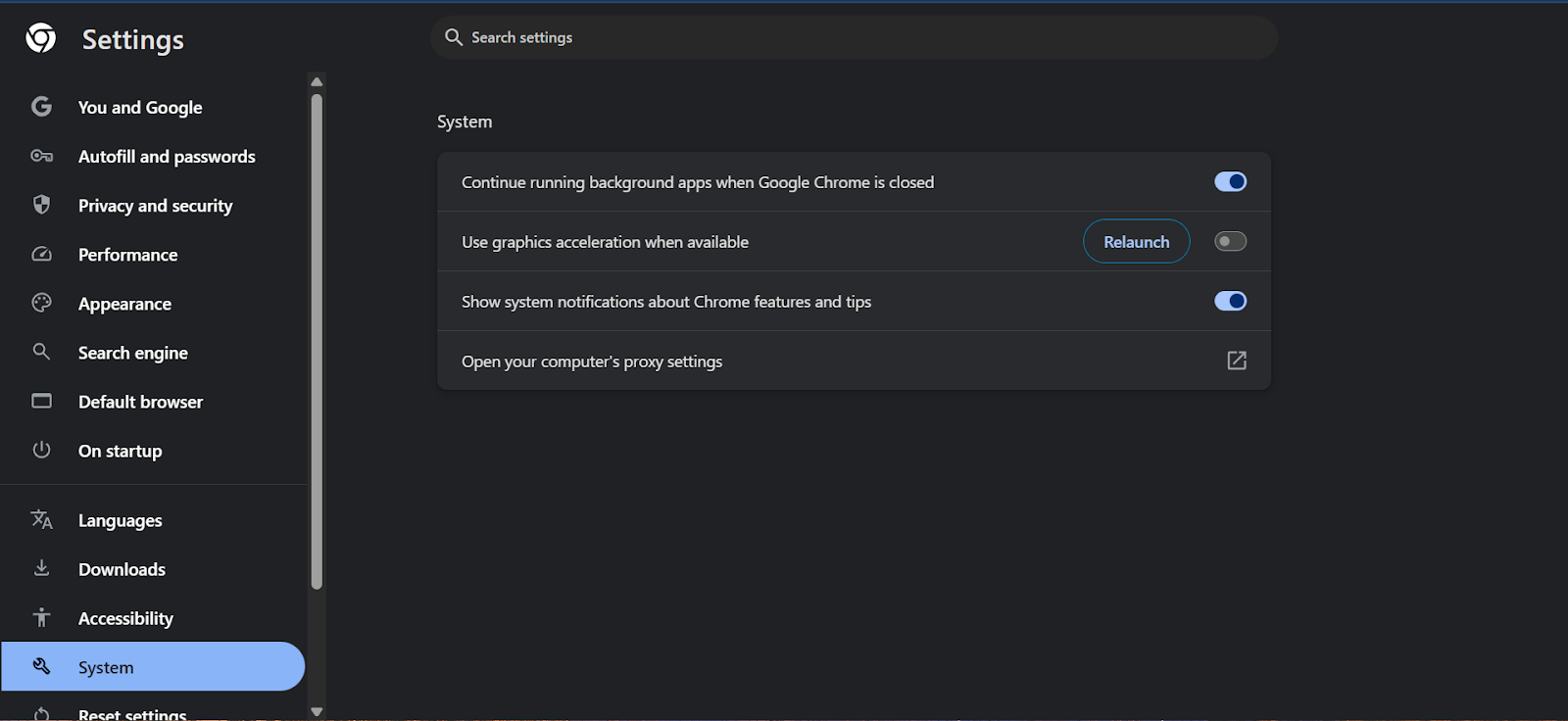The height and width of the screenshot is (721, 1568).
Task: Click the sidebar scroll down arrow
Action: tap(317, 711)
